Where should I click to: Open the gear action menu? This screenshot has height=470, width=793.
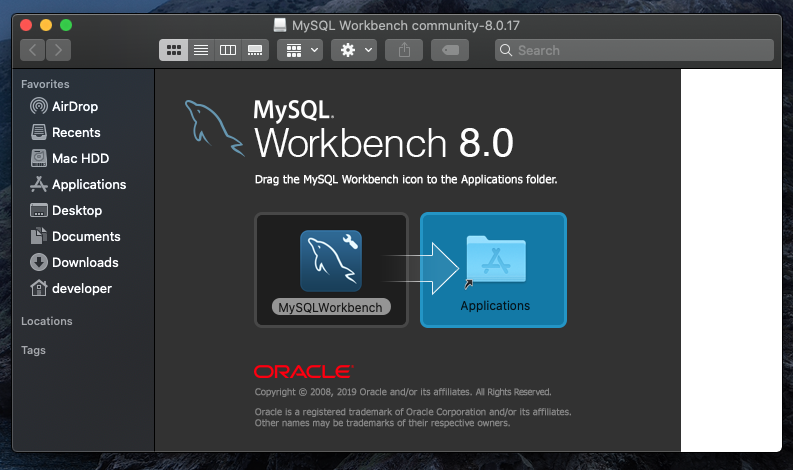click(354, 50)
